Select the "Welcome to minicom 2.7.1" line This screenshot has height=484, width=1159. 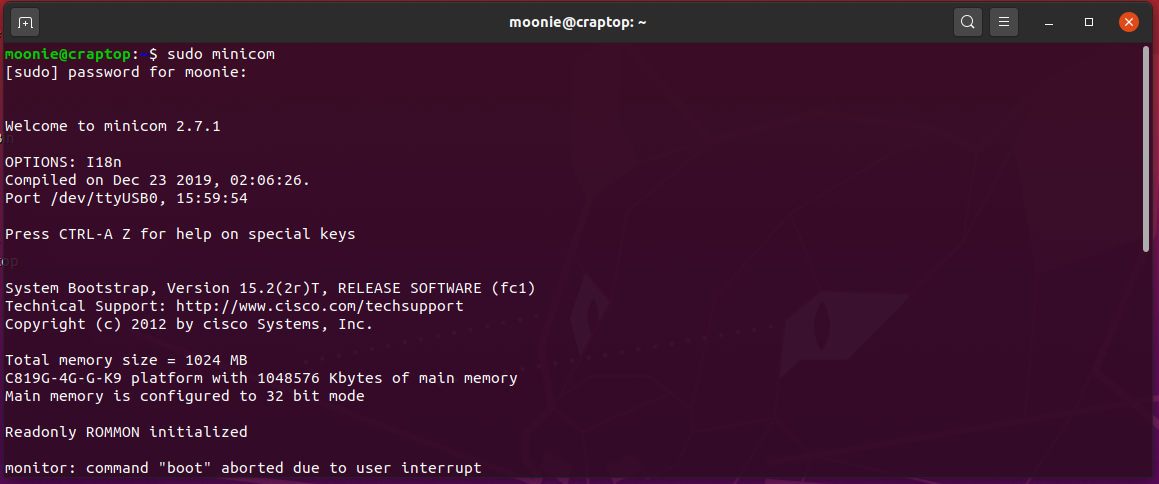(x=112, y=126)
